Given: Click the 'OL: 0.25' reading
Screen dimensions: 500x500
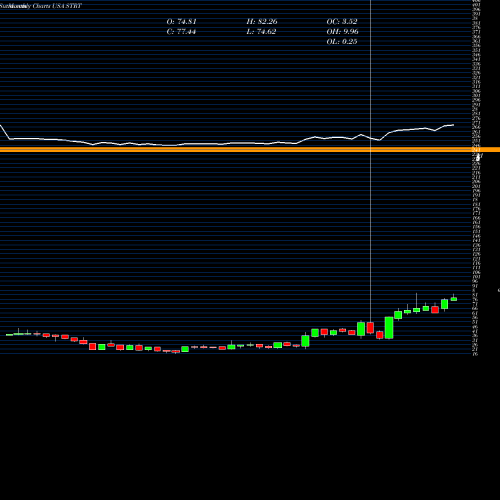Looking at the screenshot, I should pyautogui.click(x=342, y=42).
